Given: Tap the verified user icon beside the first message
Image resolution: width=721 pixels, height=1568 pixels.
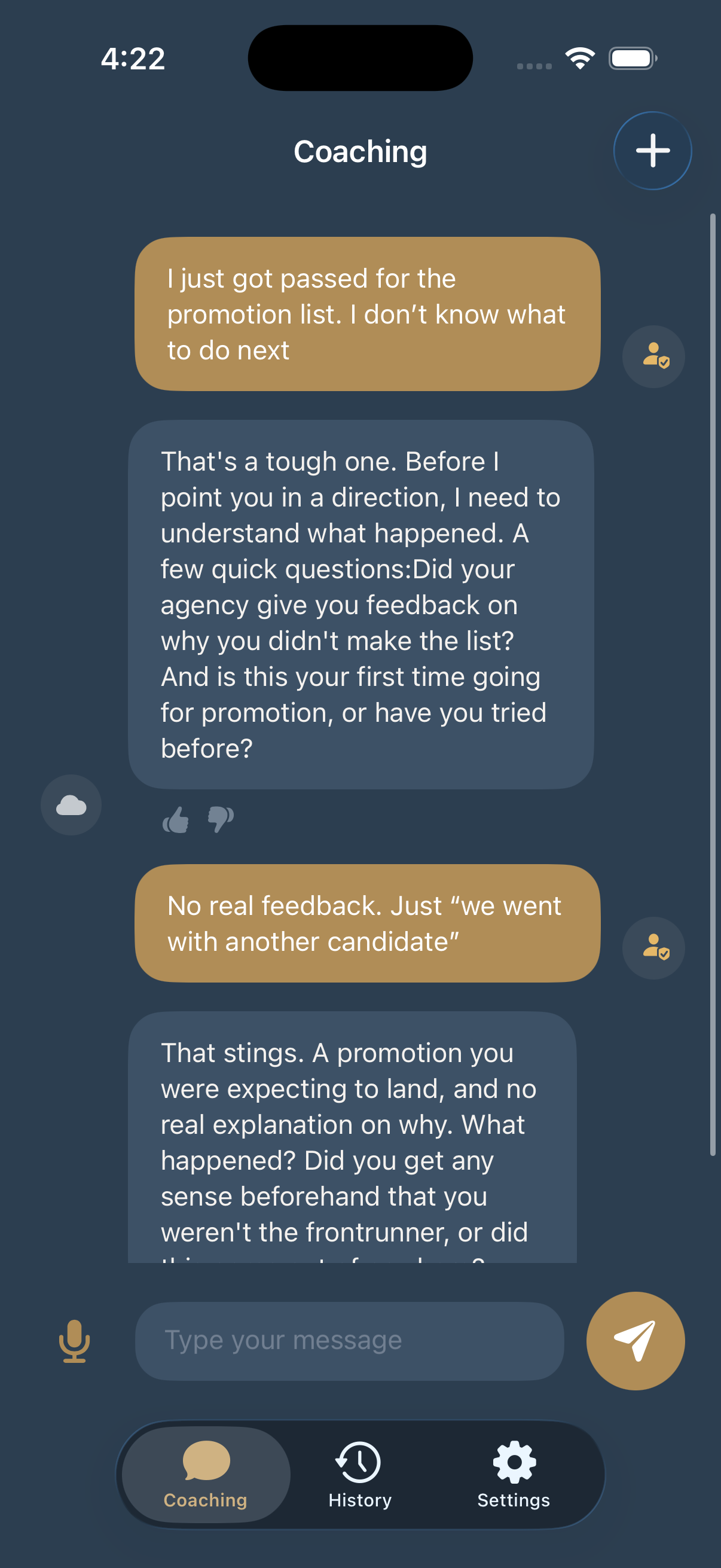Looking at the screenshot, I should point(653,356).
